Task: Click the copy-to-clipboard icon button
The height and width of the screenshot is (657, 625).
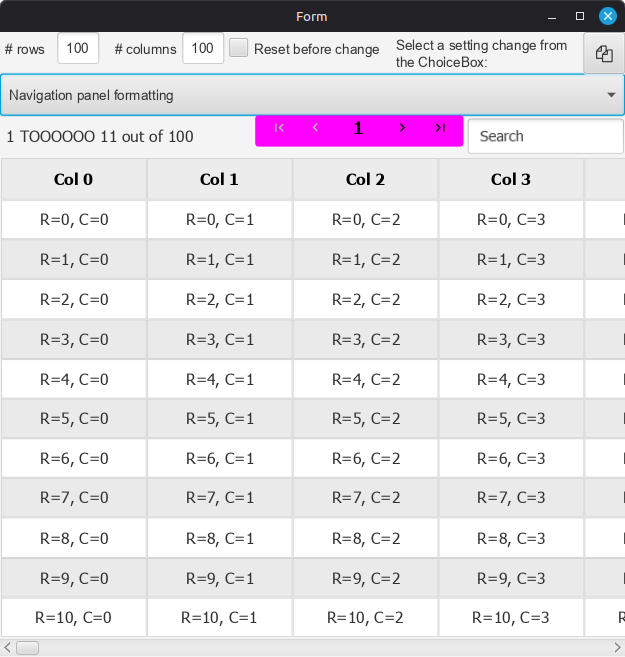Action: tap(604, 54)
